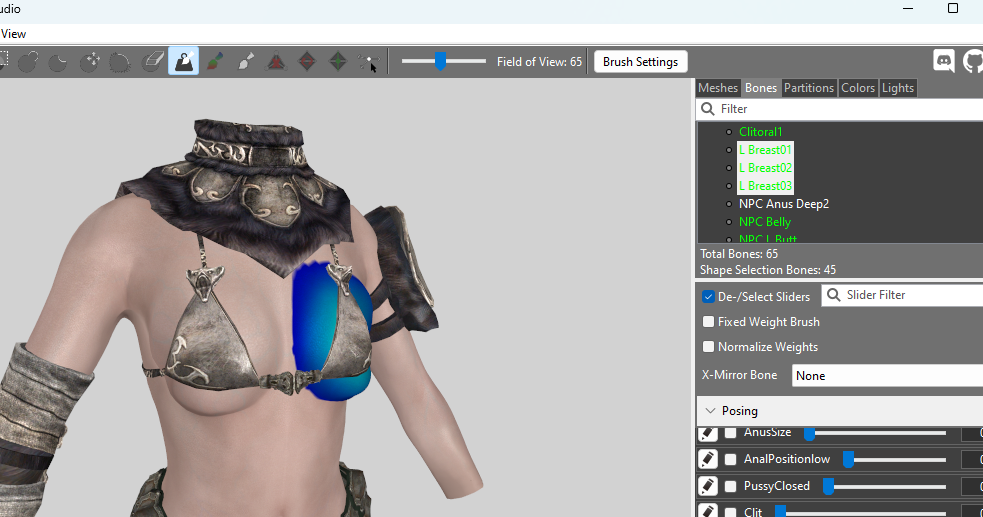Screen dimensions: 983x517
Task: Click the Total Bones: 65 status text
Action: pos(739,254)
